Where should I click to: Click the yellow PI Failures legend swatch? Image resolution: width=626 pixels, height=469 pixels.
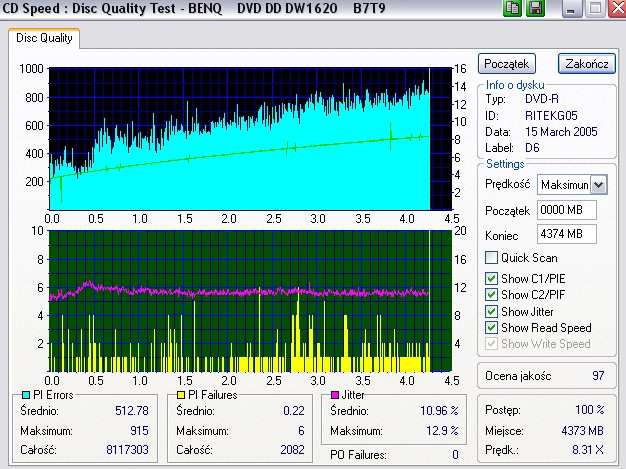181,395
